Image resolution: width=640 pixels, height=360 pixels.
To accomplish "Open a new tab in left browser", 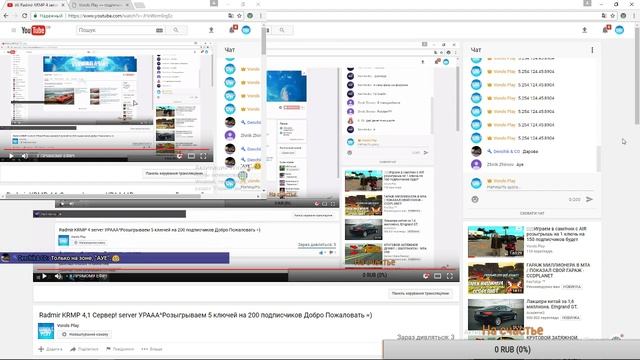I will (x=140, y=5).
